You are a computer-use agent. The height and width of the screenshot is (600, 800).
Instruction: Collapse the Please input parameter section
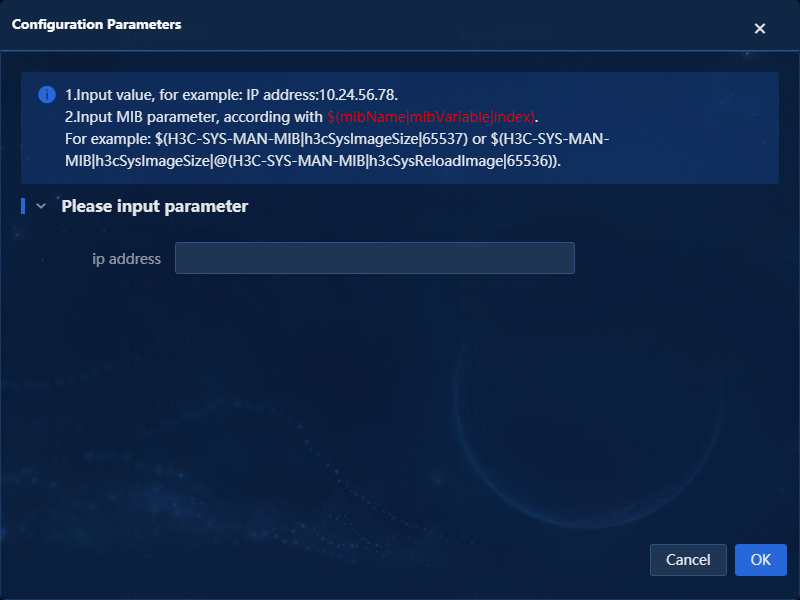(x=41, y=206)
